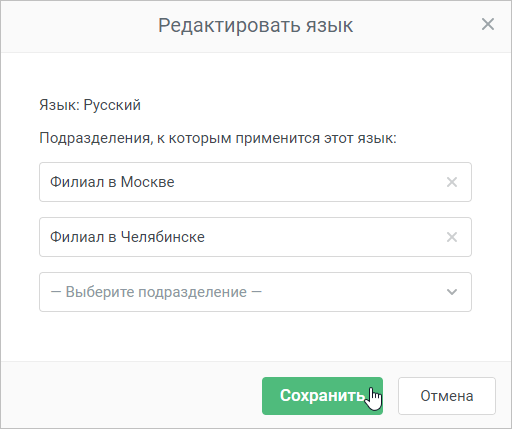Close the Редактировать язык dialog
Viewport: 512px width, 429px height.
coord(488,24)
